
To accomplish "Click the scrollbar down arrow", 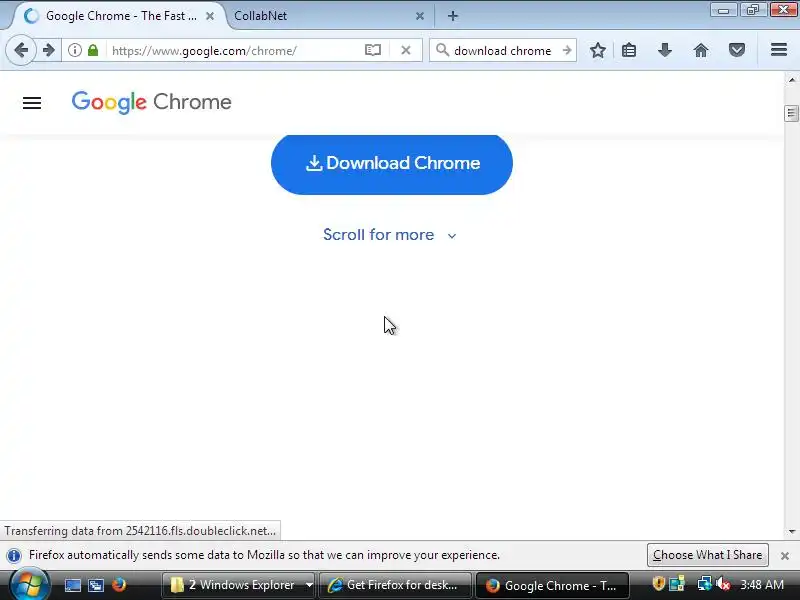I will pyautogui.click(x=791, y=532).
